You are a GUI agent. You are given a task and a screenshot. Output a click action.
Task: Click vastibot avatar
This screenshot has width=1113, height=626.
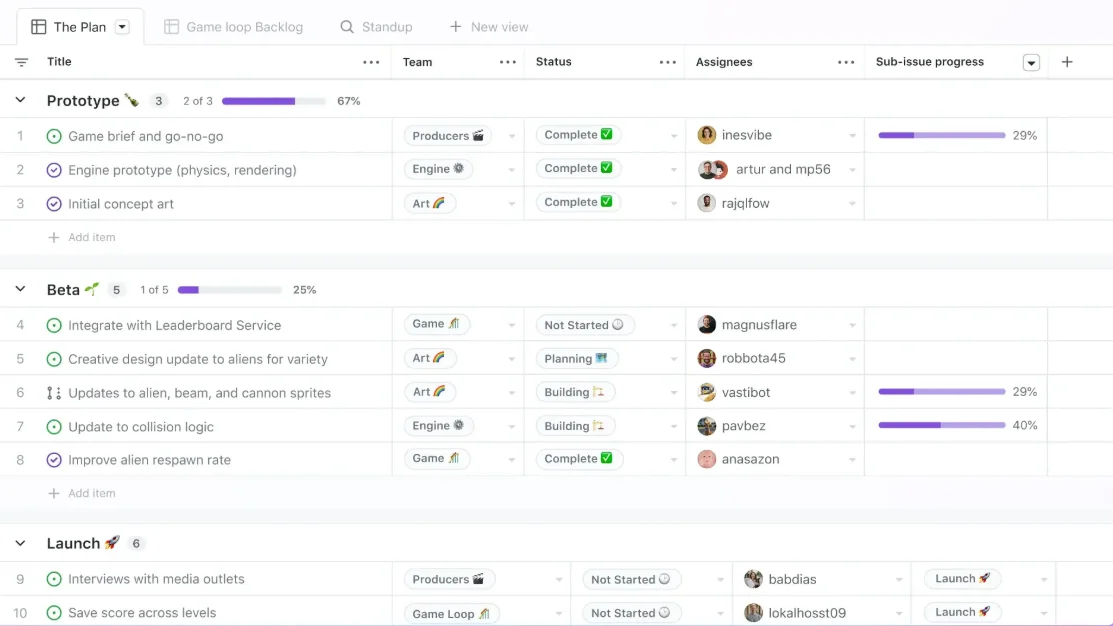pyautogui.click(x=706, y=392)
